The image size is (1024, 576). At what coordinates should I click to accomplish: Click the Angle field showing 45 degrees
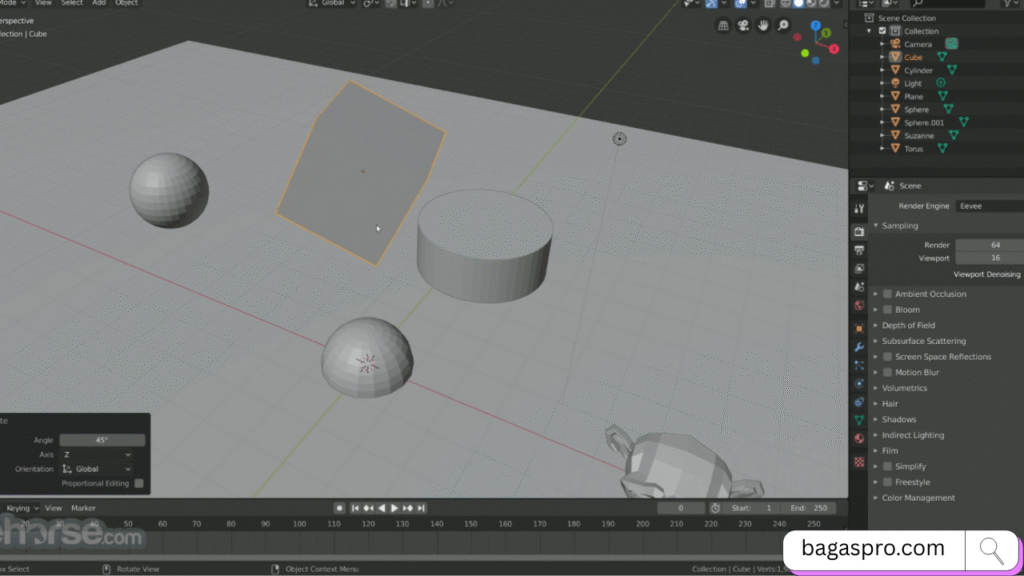point(102,440)
